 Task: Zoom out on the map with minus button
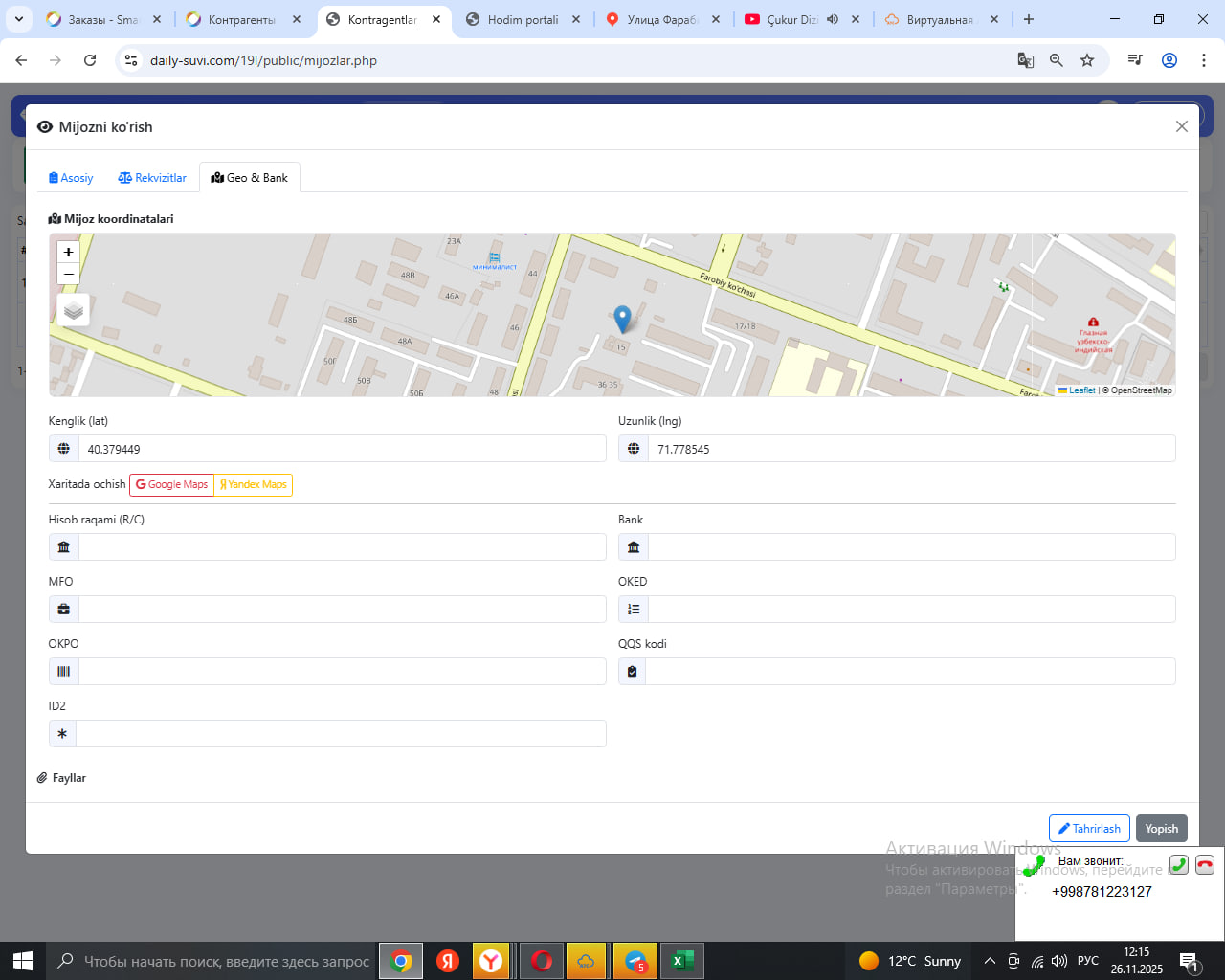[x=68, y=274]
